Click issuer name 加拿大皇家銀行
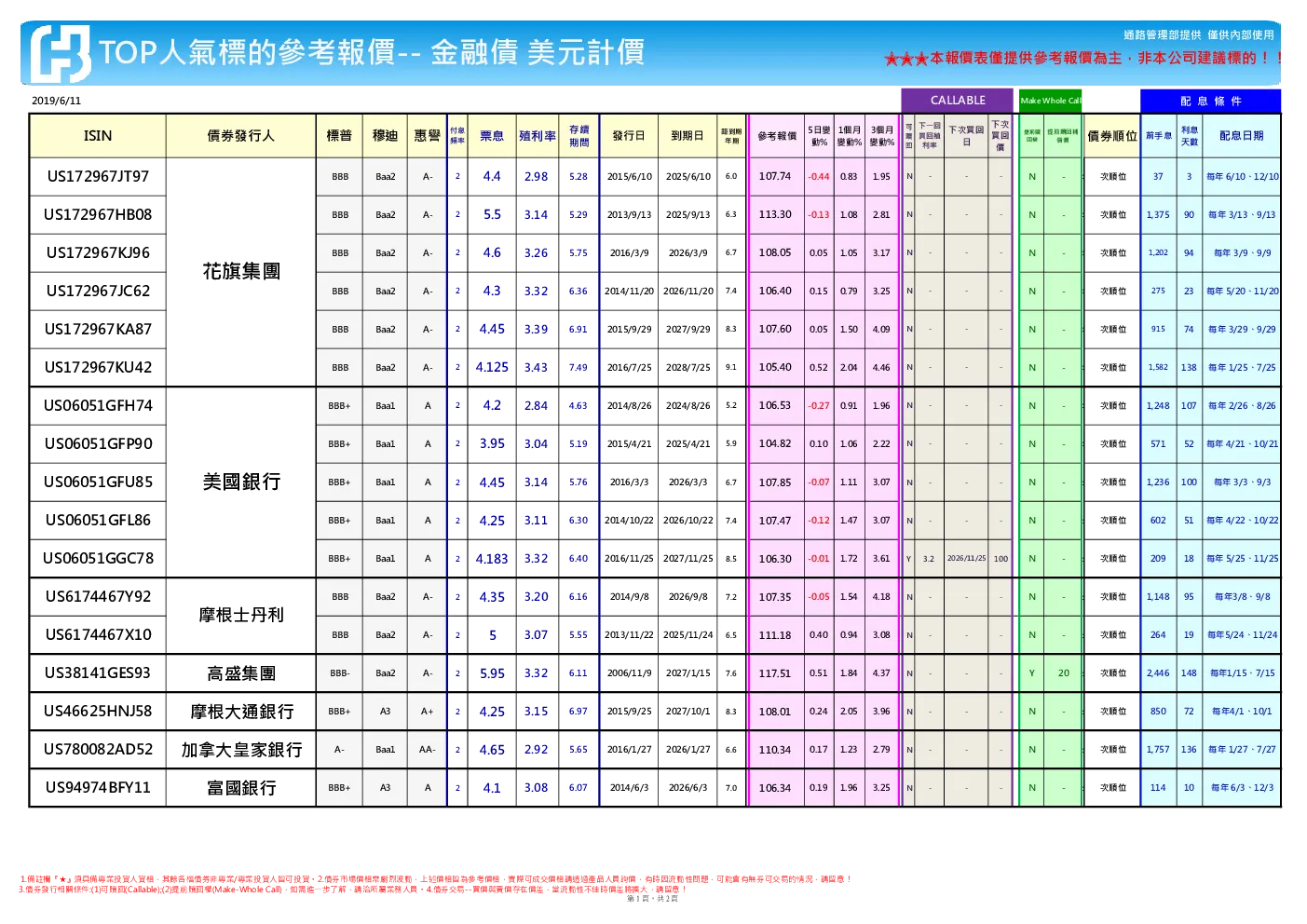Viewport: 1307px width, 924px height. pyautogui.click(x=241, y=749)
